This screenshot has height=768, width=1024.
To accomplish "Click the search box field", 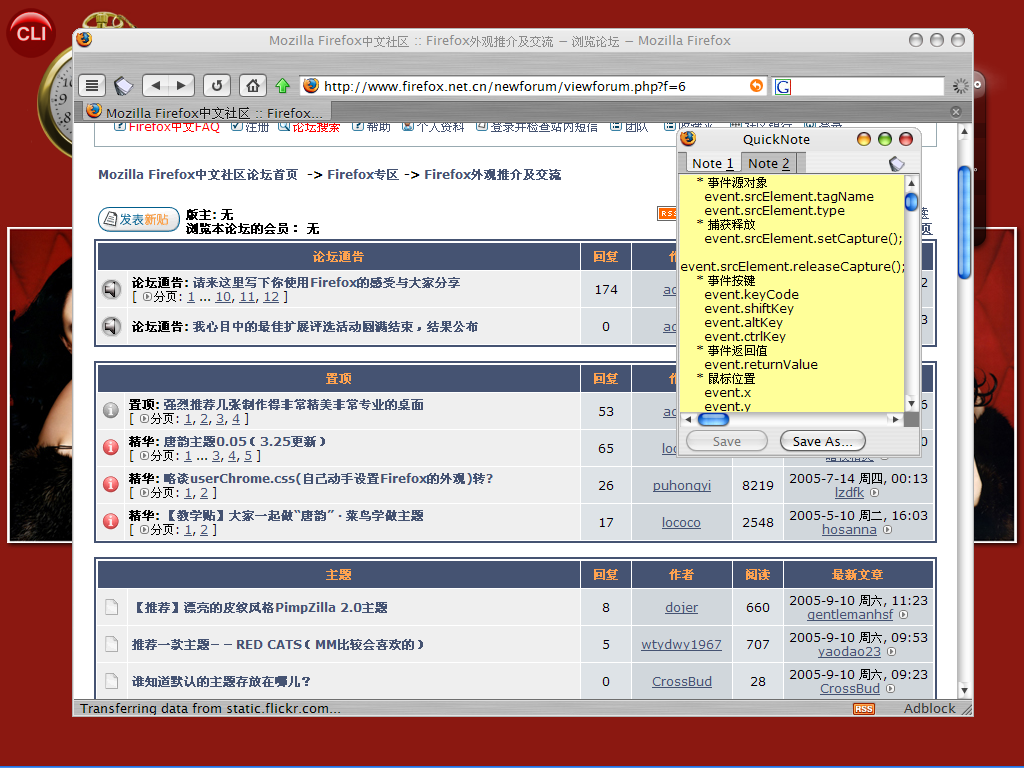I will tap(868, 86).
